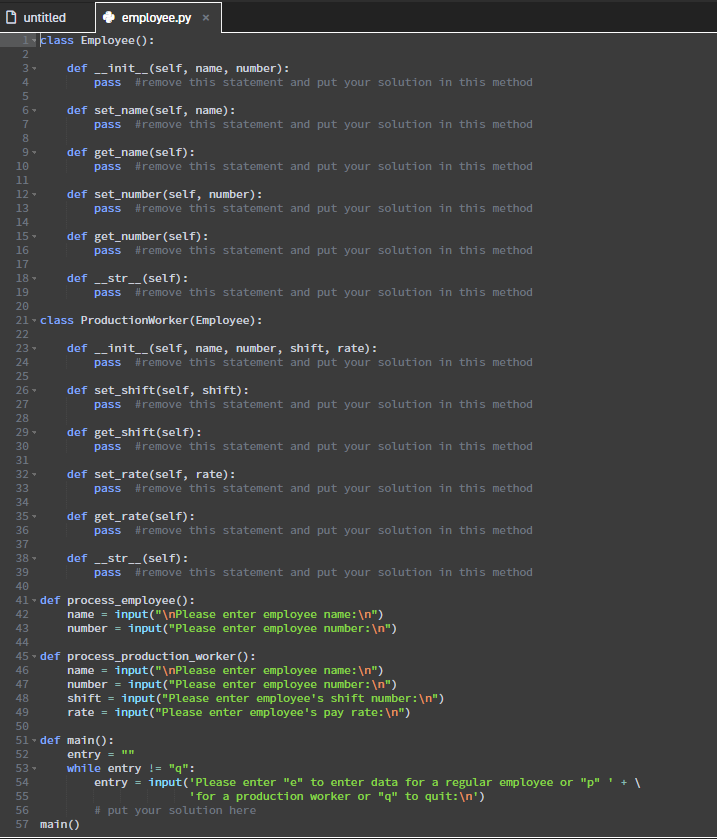Collapse the fold arrow at line 23

(34, 348)
